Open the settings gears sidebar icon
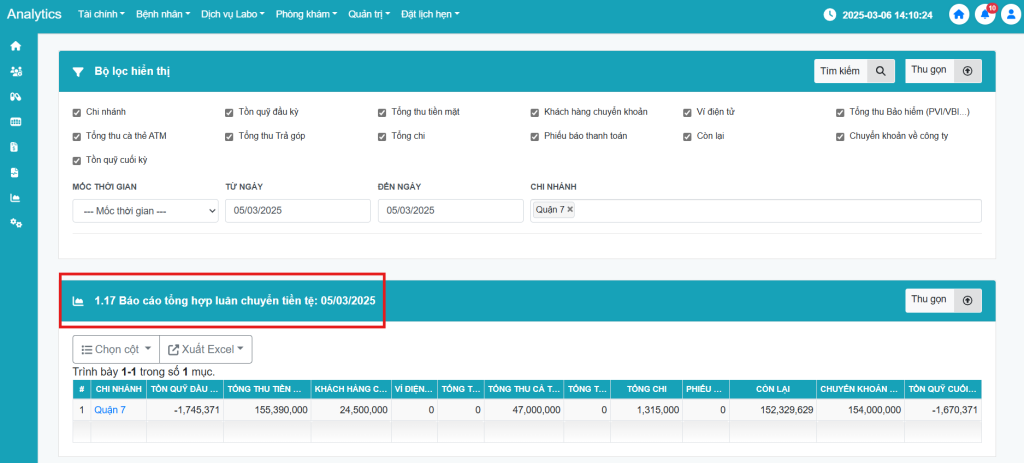The width and height of the screenshot is (1024, 463). [15, 222]
